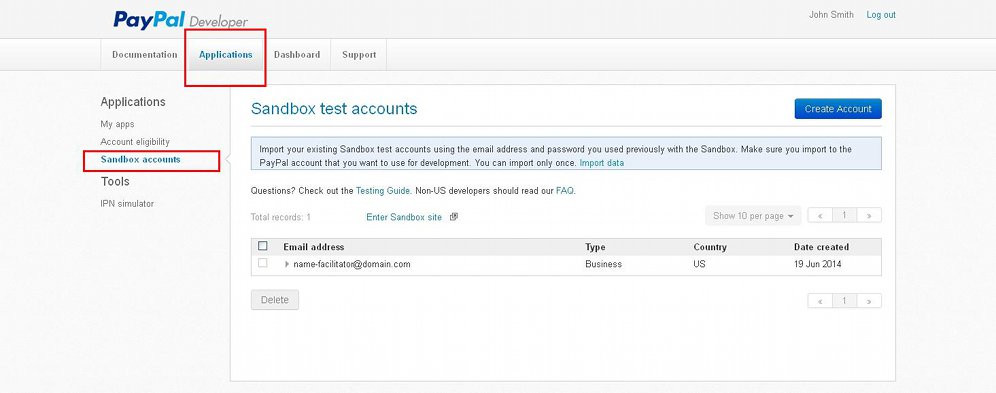Click the Create Account button
The width and height of the screenshot is (996, 393).
coord(838,109)
